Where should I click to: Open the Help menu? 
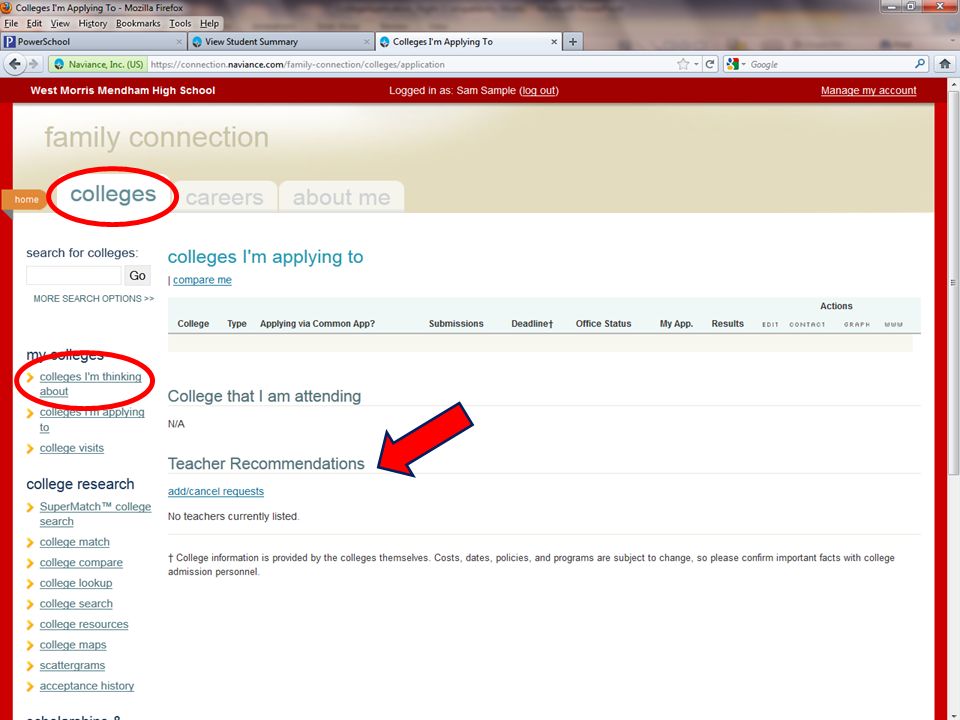(x=209, y=23)
